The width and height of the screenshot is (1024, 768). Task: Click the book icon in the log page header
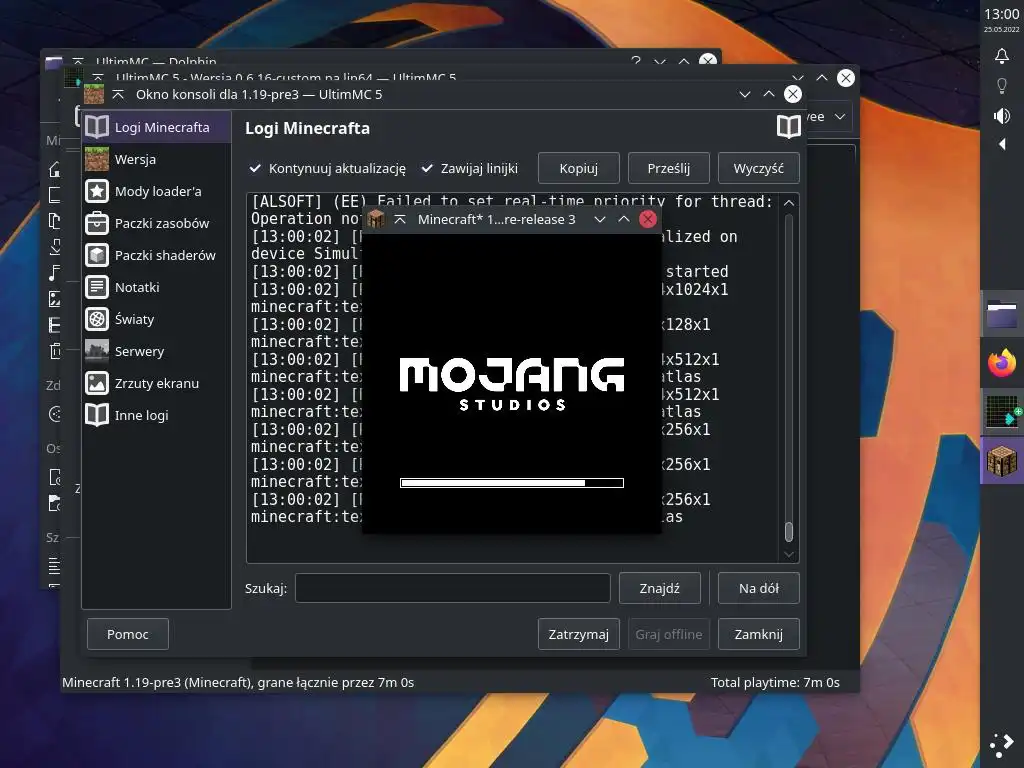[x=788, y=127]
